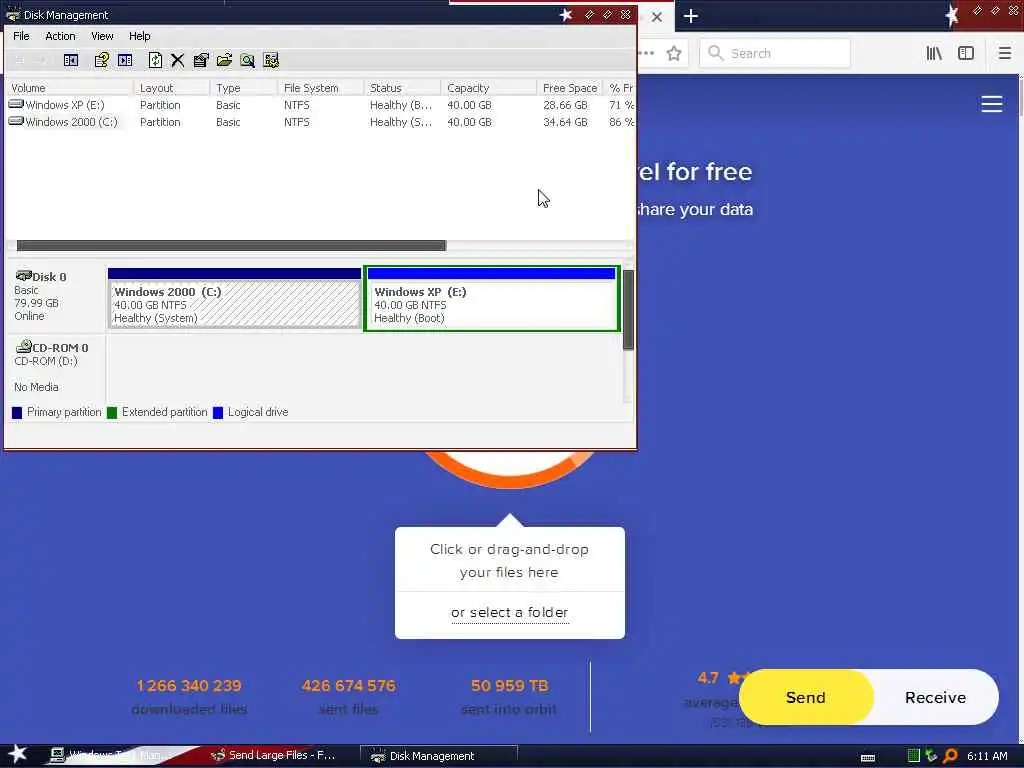
Task: Click the Logical drive legend swatch
Action: [x=218, y=412]
